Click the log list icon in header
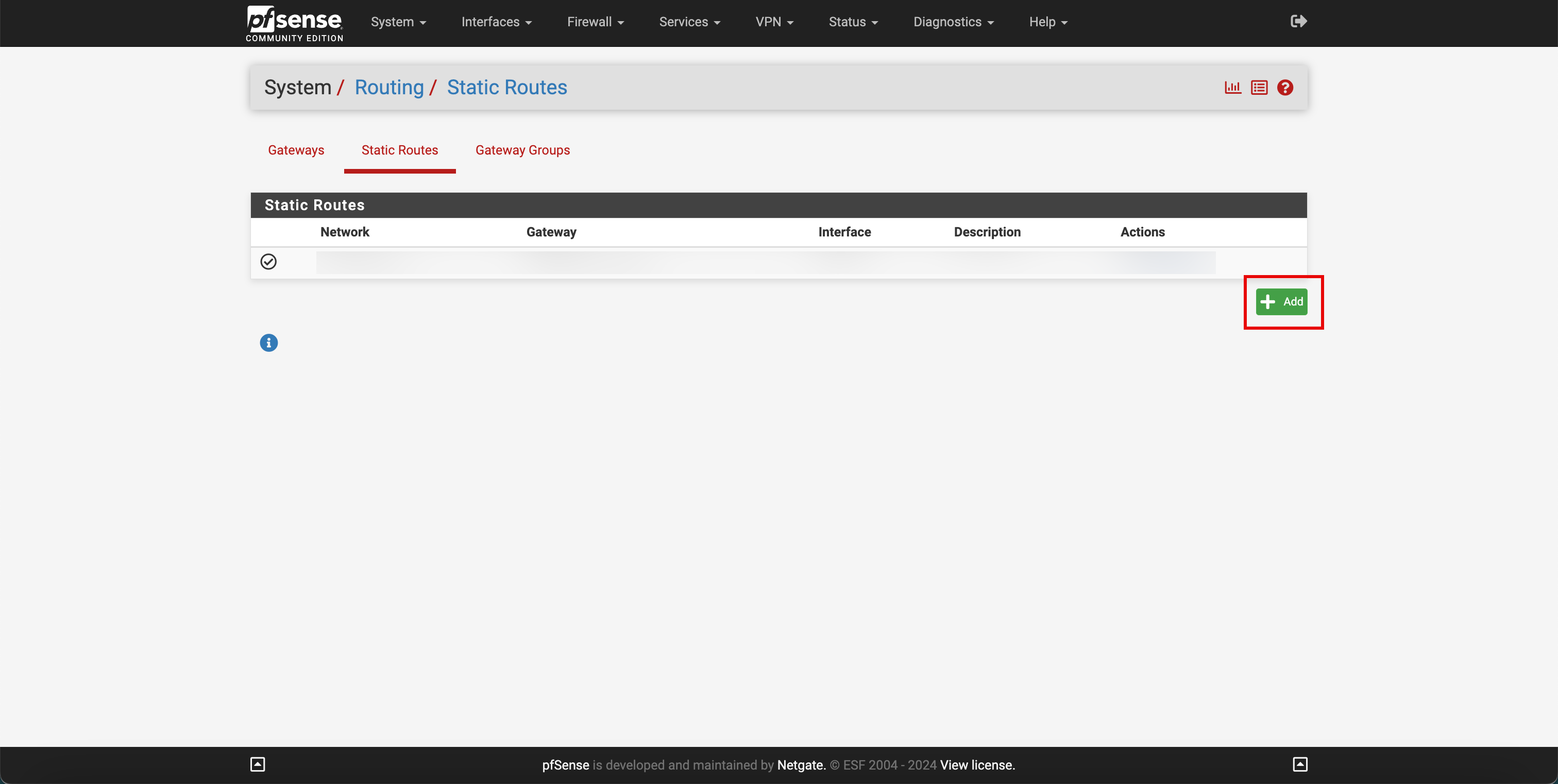This screenshot has height=784, width=1558. [1259, 88]
